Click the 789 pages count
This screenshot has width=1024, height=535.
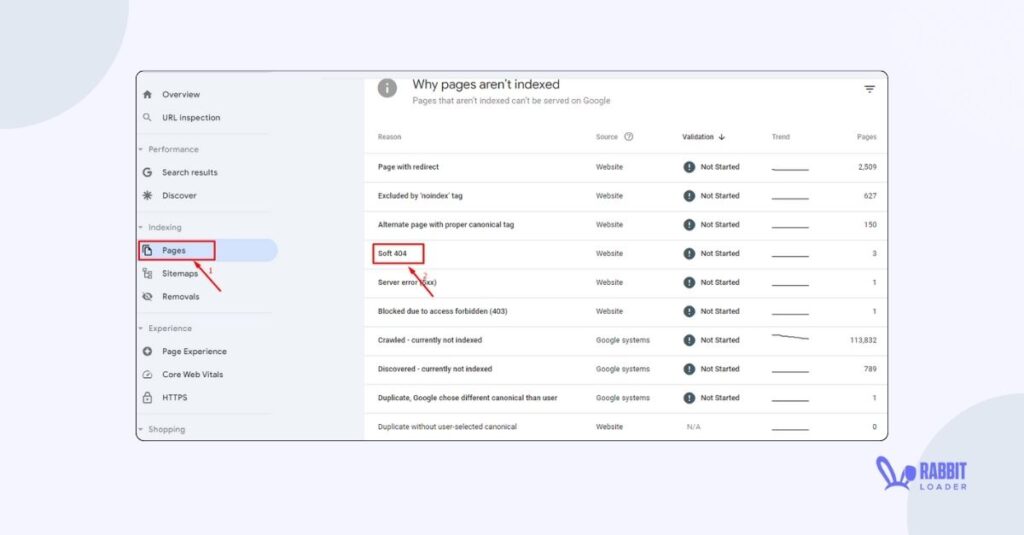[x=870, y=369]
